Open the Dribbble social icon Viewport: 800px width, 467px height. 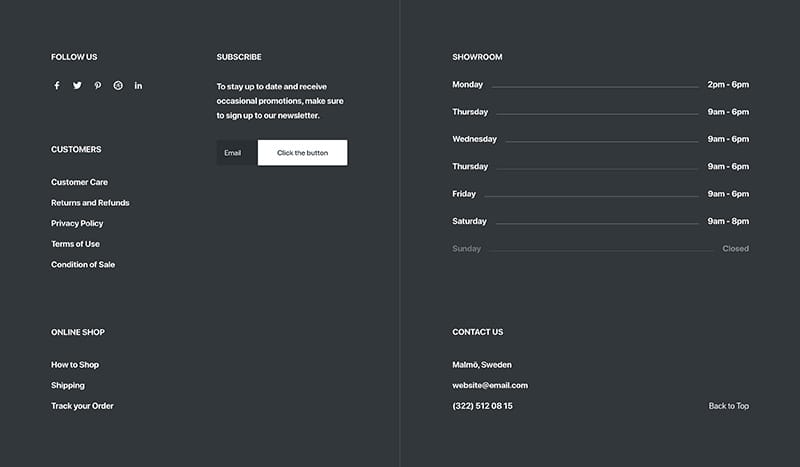(x=118, y=86)
